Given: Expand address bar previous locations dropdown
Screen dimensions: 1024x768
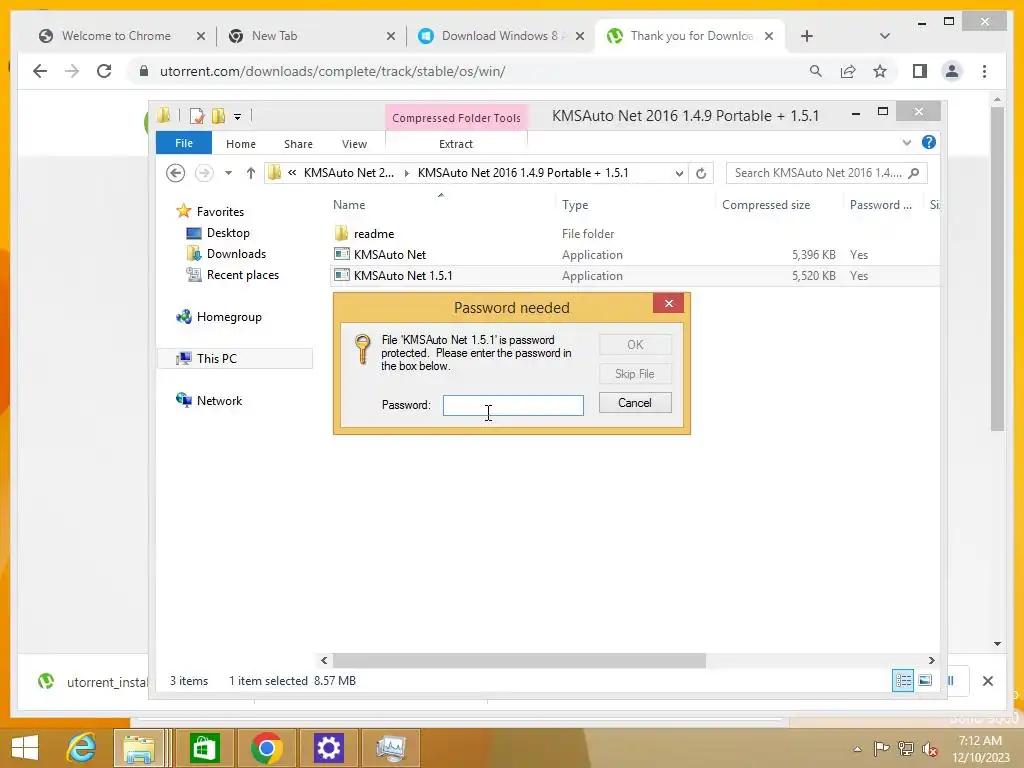Looking at the screenshot, I should click(x=679, y=173).
